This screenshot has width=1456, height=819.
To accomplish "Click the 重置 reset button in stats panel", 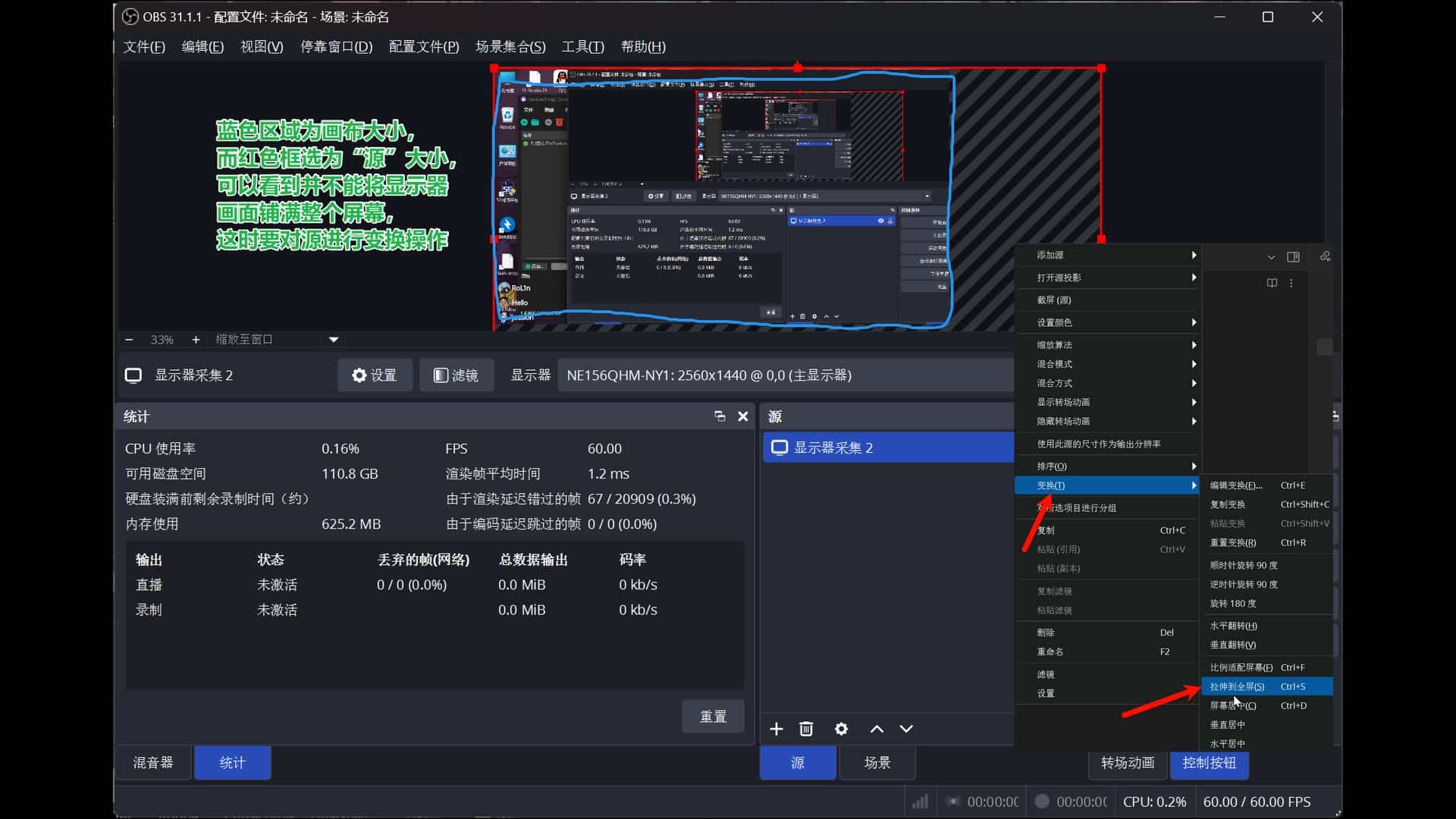I will (x=713, y=717).
